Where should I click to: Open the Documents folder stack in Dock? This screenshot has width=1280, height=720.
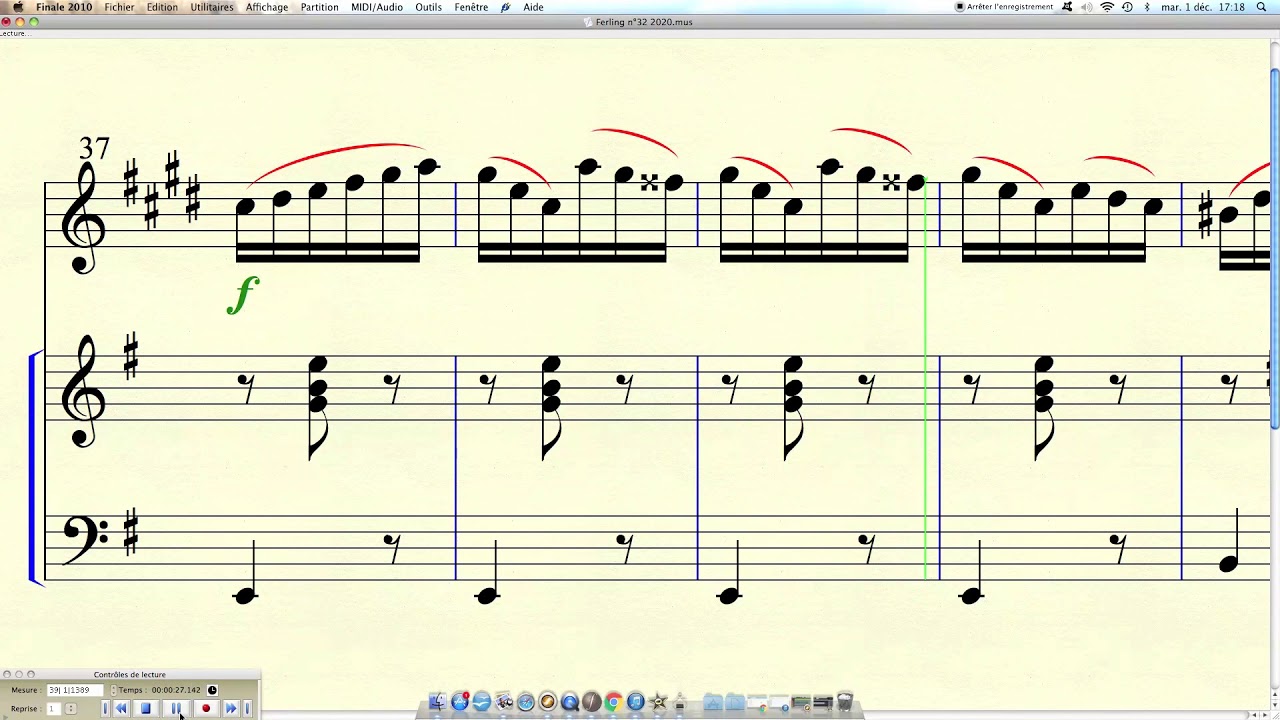coord(735,703)
